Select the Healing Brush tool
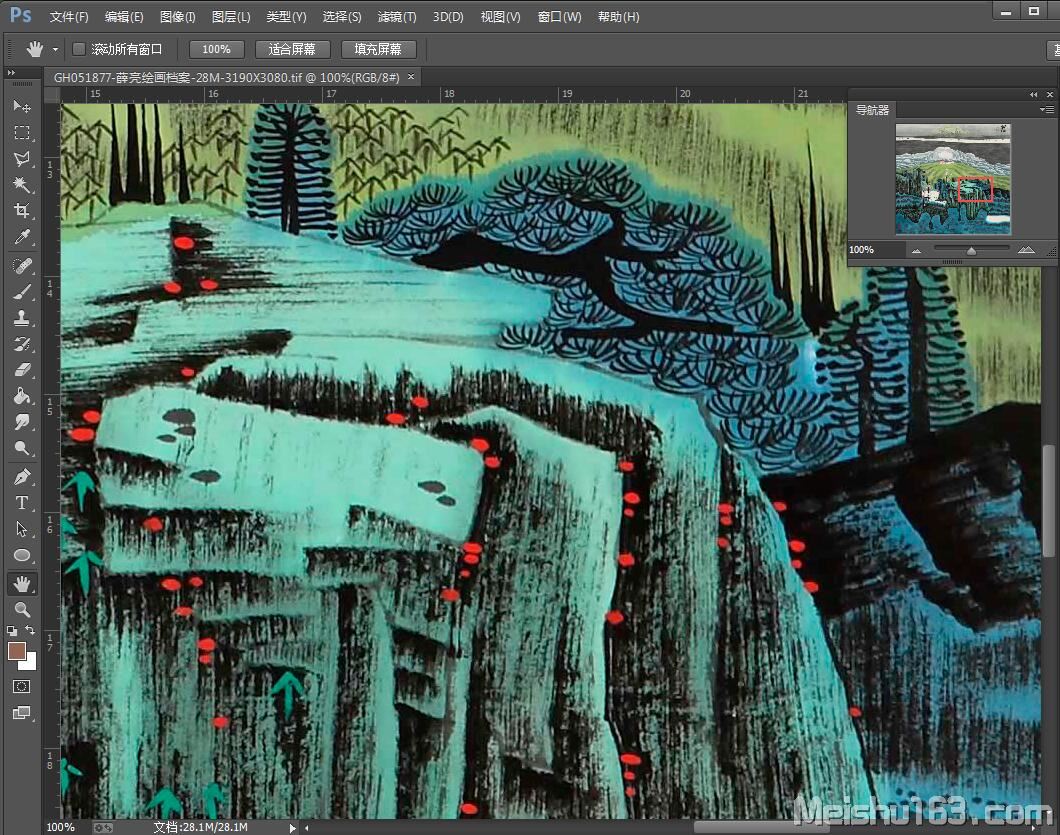1060x835 pixels. 22,266
